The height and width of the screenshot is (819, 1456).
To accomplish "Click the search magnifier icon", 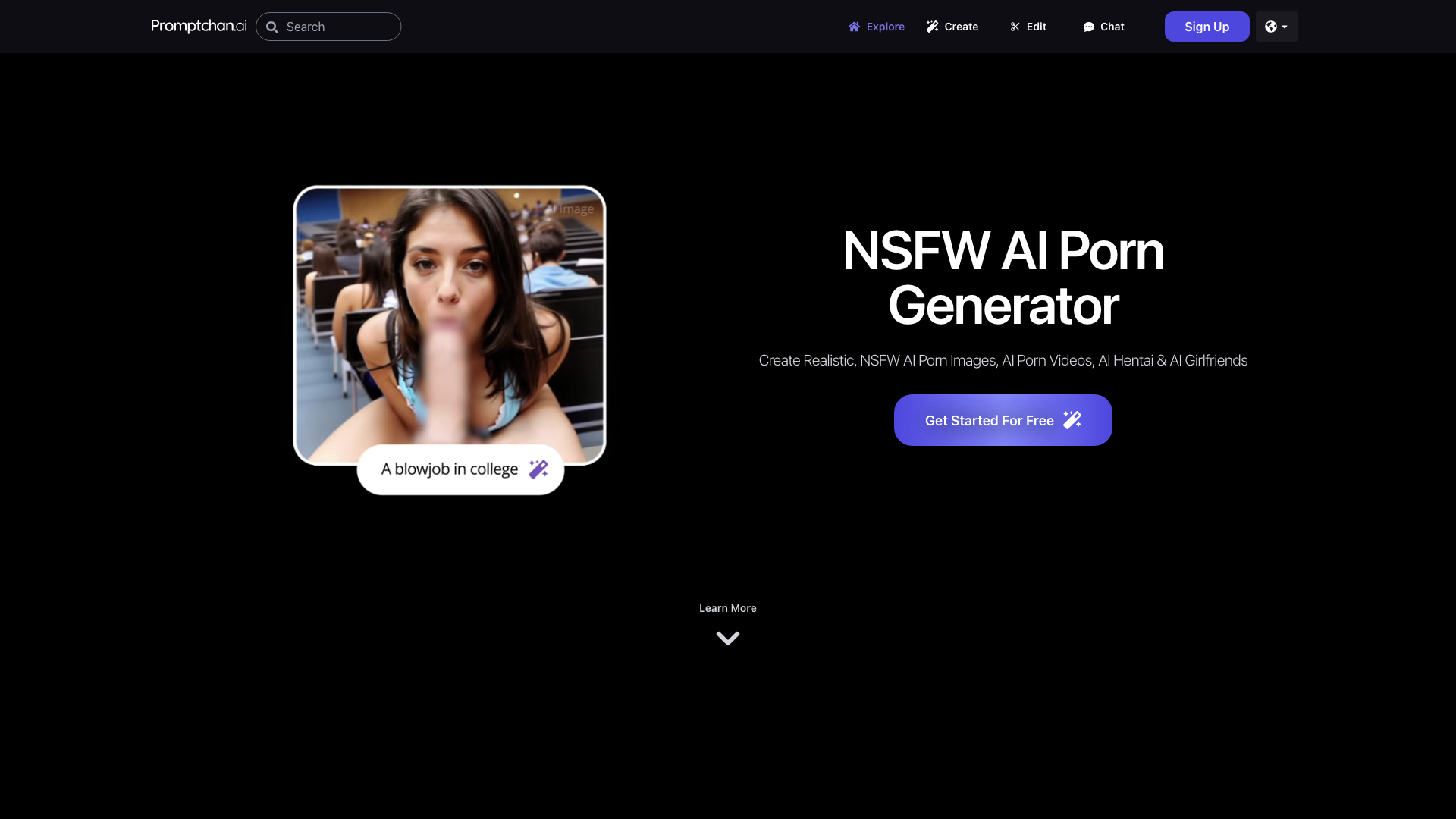I will click(272, 27).
